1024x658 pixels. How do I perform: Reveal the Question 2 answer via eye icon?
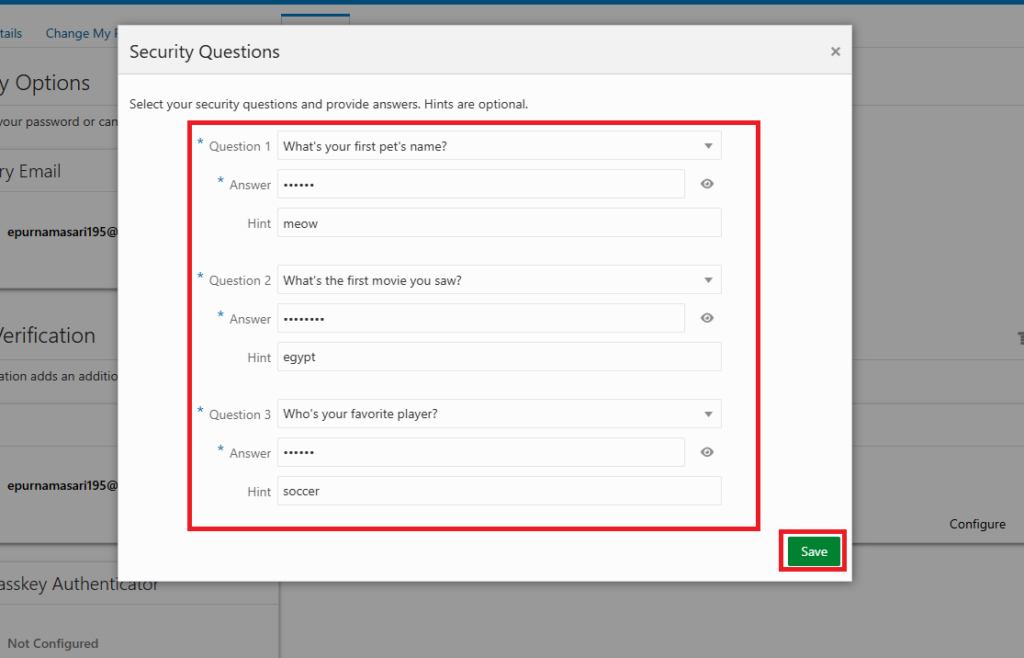707,318
